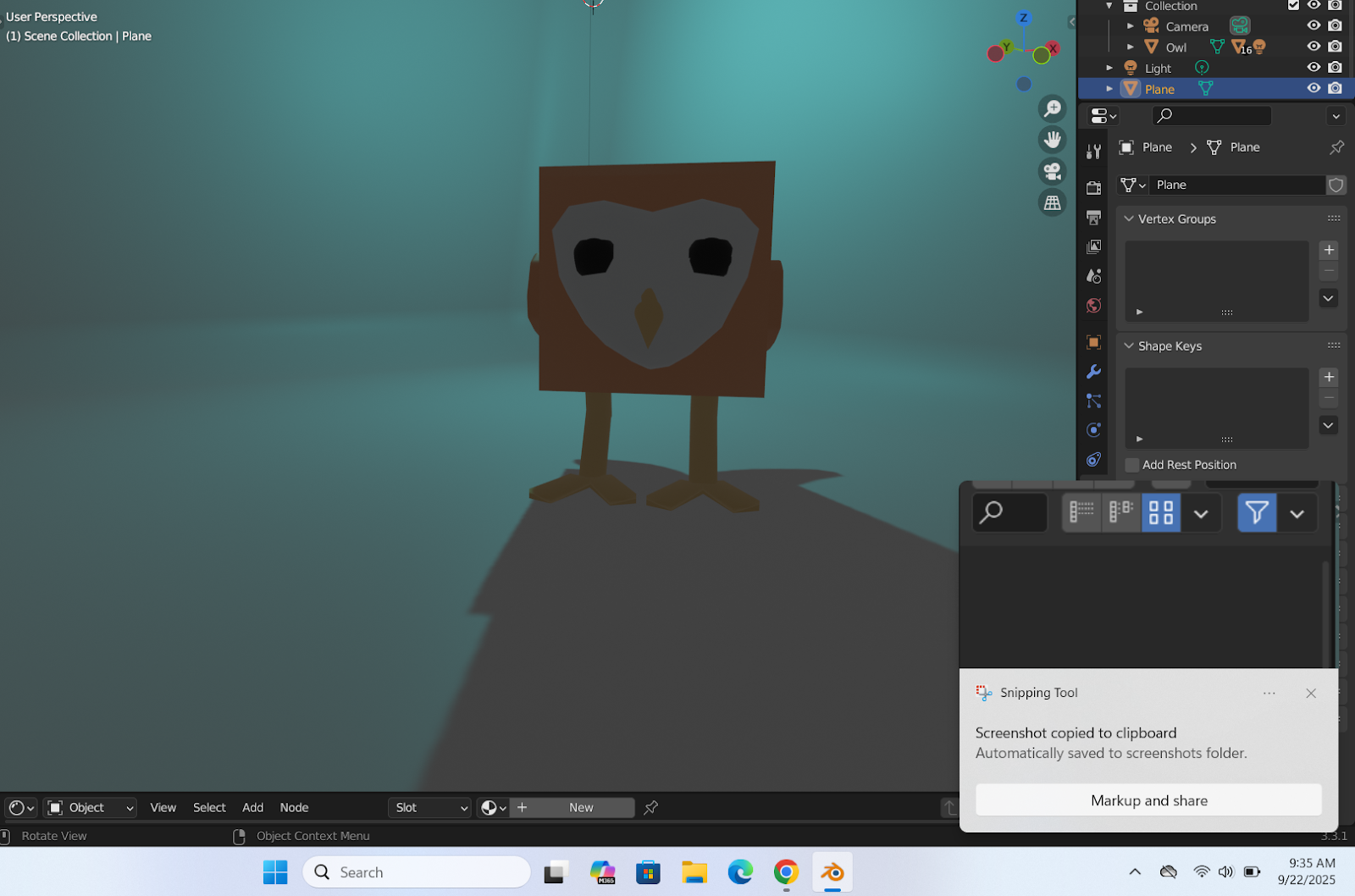This screenshot has width=1355, height=896.
Task: Expand the Camera item in the outliner
Action: tap(1130, 26)
